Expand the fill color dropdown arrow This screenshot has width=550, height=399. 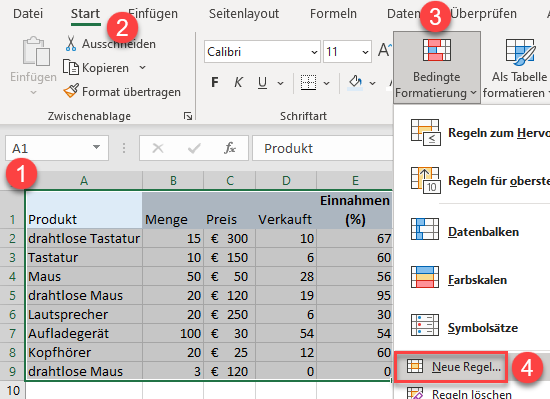coord(373,83)
